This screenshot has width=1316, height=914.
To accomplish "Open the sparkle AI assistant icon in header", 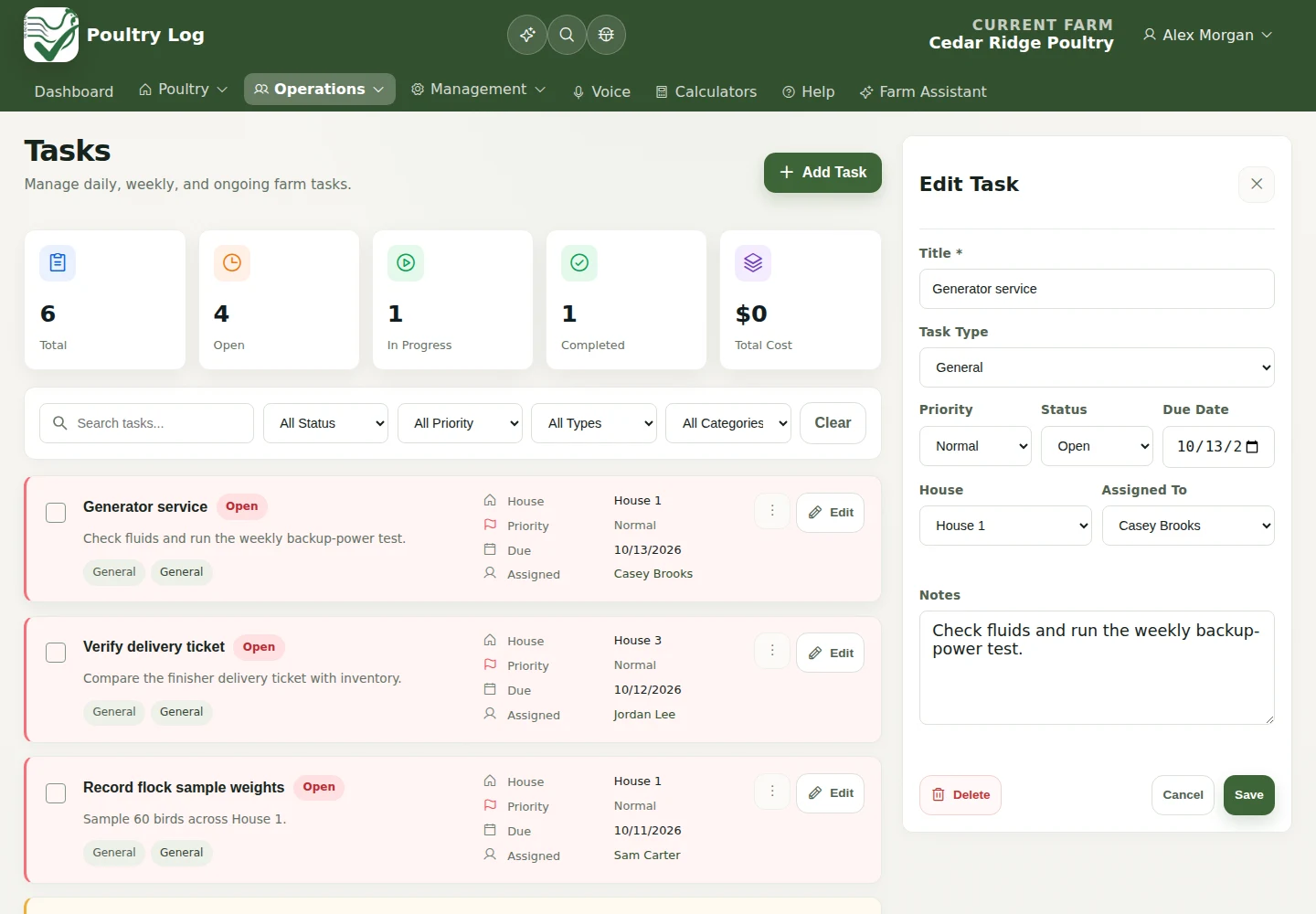I will click(527, 35).
